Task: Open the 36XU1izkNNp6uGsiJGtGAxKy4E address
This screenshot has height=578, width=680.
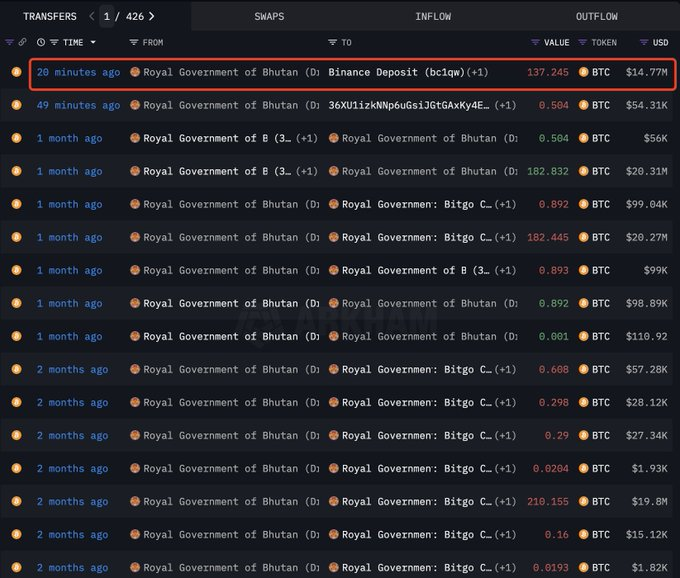Action: (x=409, y=105)
